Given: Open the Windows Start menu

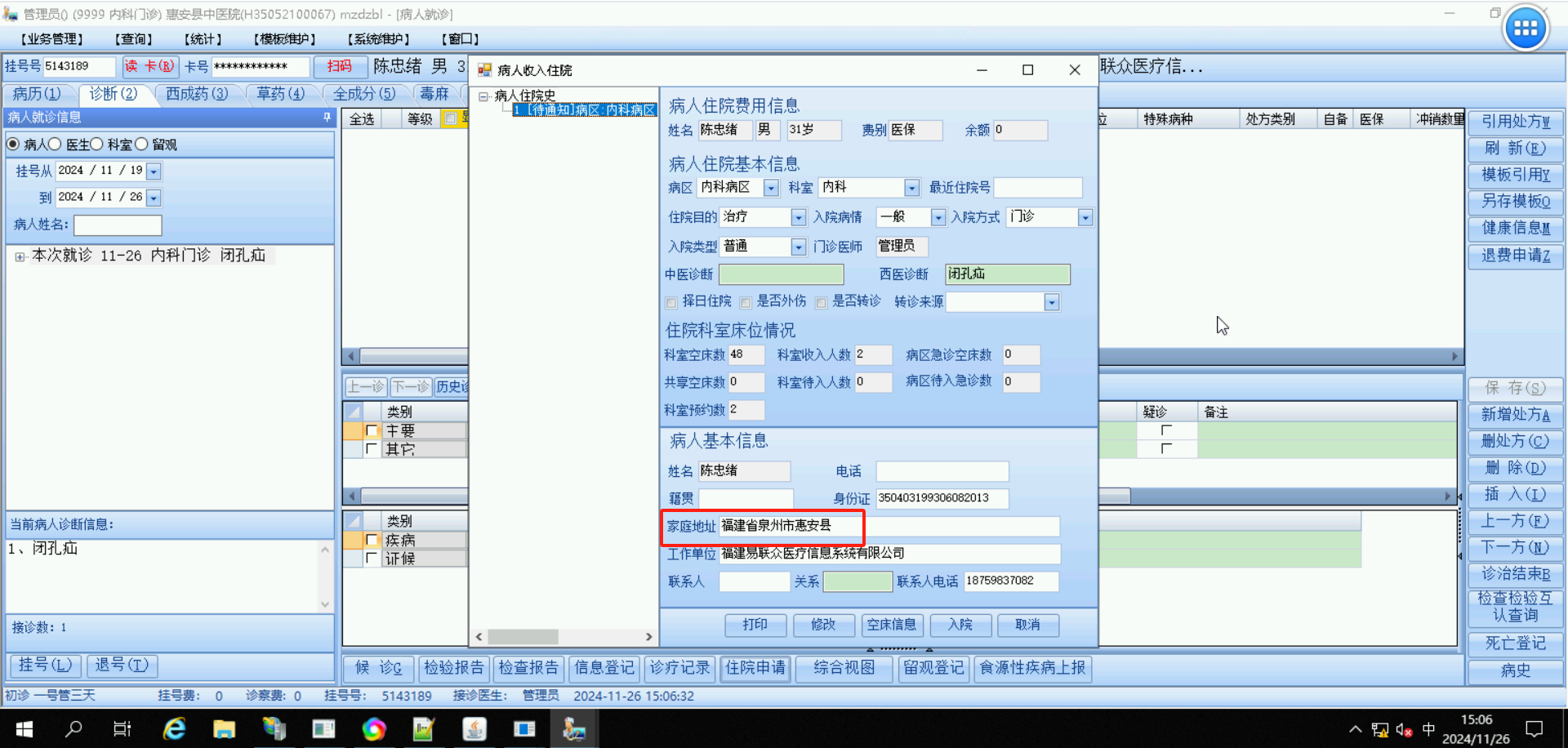Looking at the screenshot, I should [24, 728].
